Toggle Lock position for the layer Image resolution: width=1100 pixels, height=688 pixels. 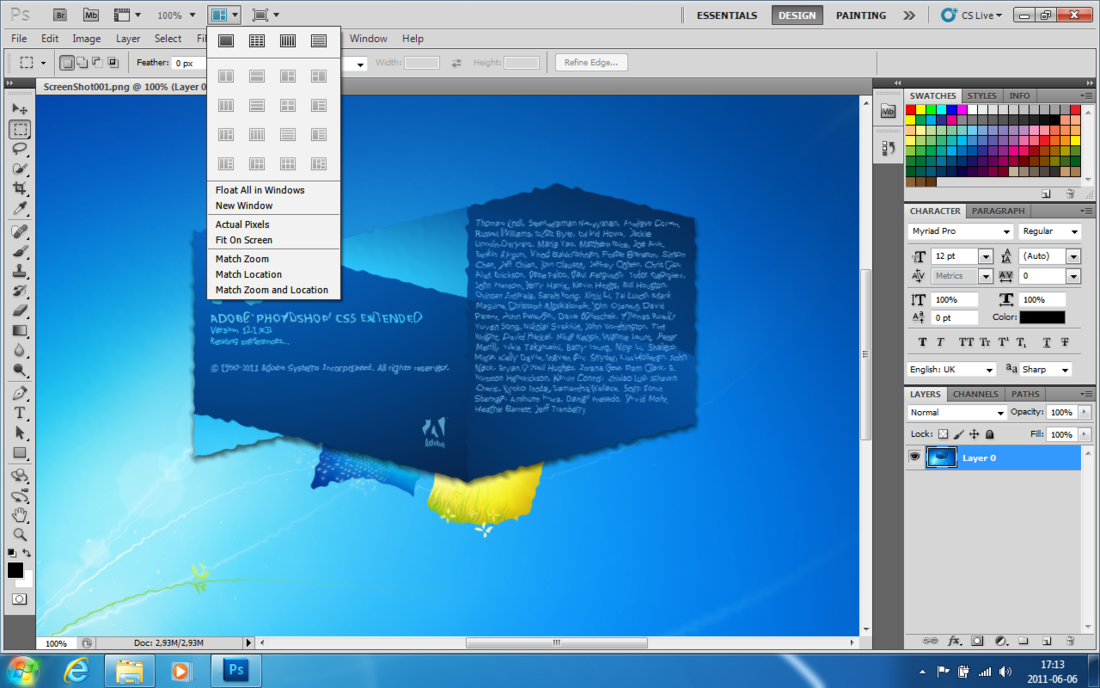974,434
